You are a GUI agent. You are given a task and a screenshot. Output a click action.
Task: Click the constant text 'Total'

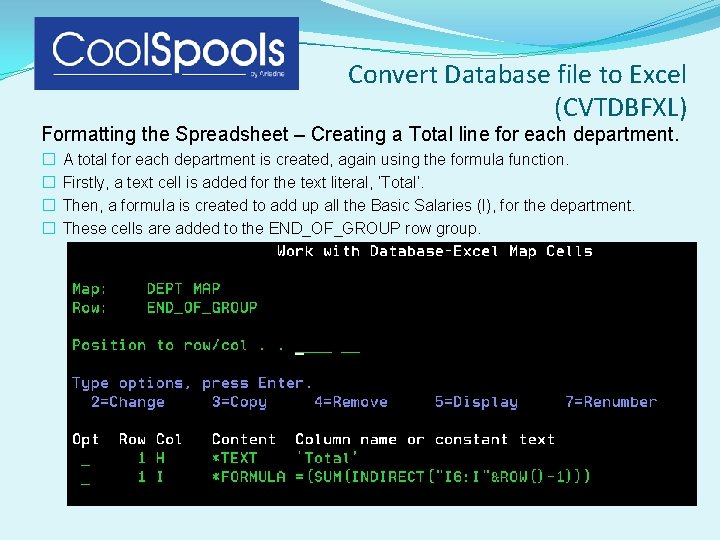327,458
